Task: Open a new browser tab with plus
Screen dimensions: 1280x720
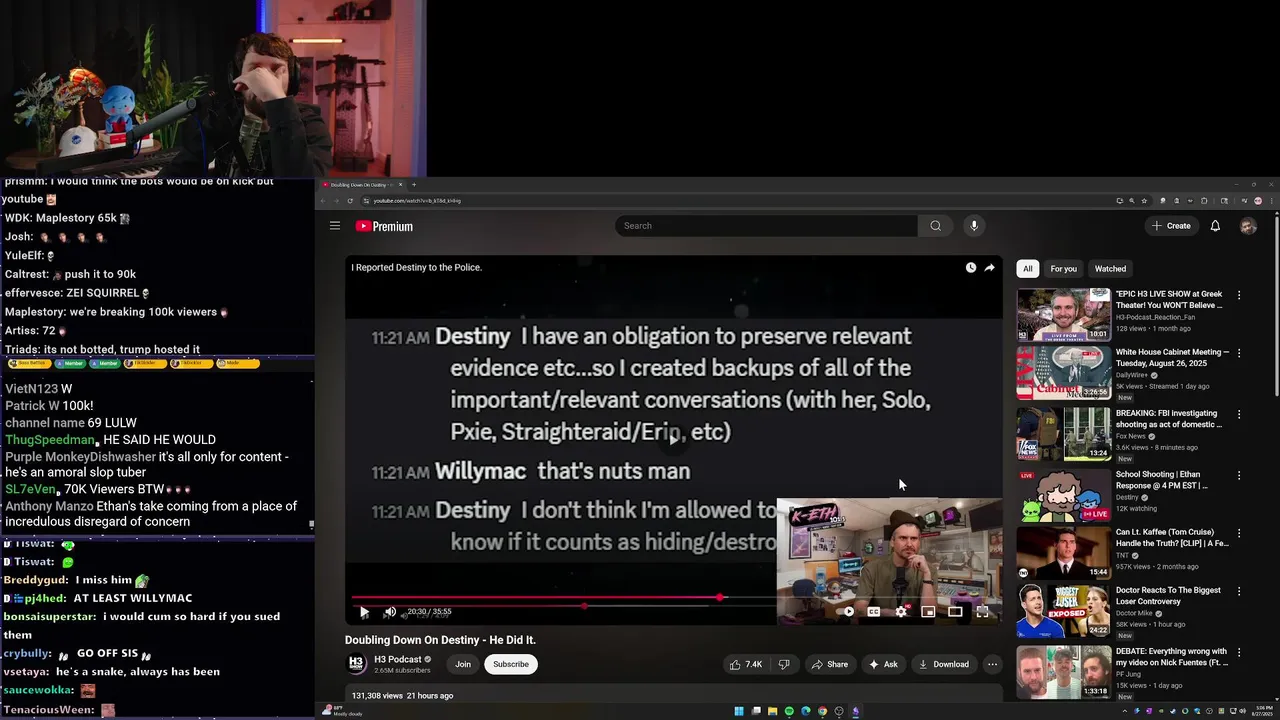Action: tap(414, 185)
